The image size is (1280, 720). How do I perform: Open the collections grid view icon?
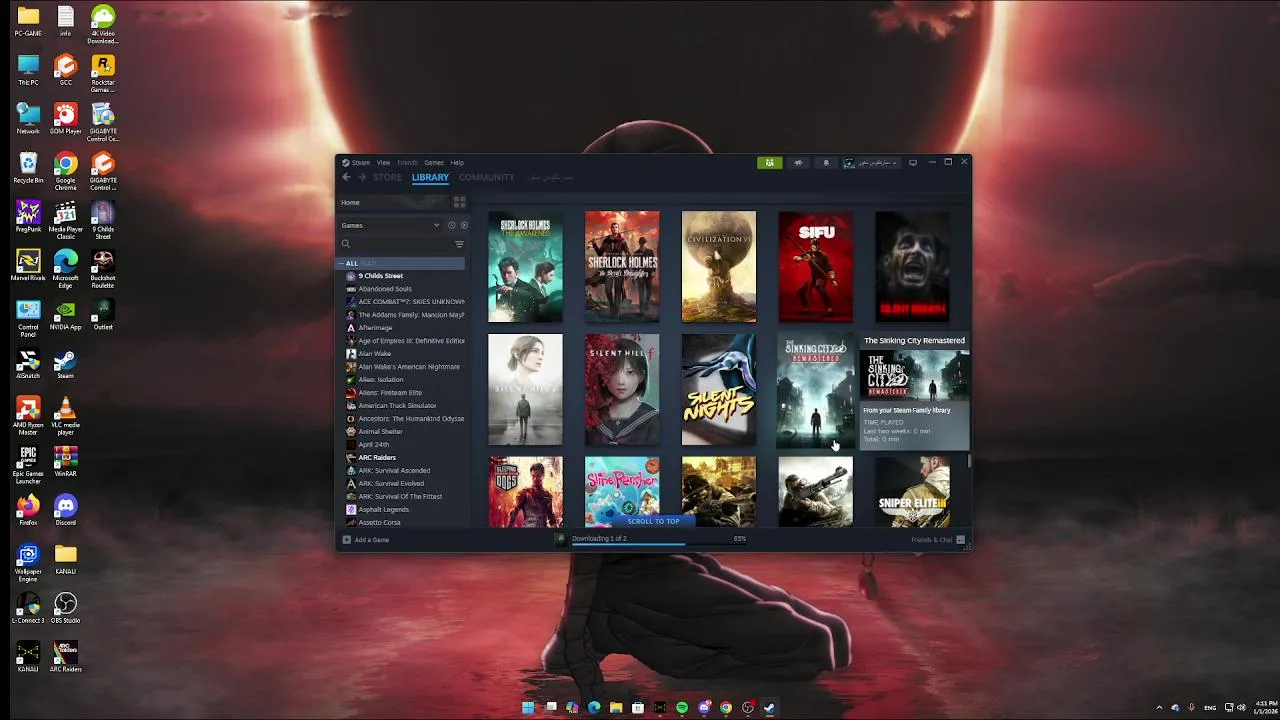point(459,202)
